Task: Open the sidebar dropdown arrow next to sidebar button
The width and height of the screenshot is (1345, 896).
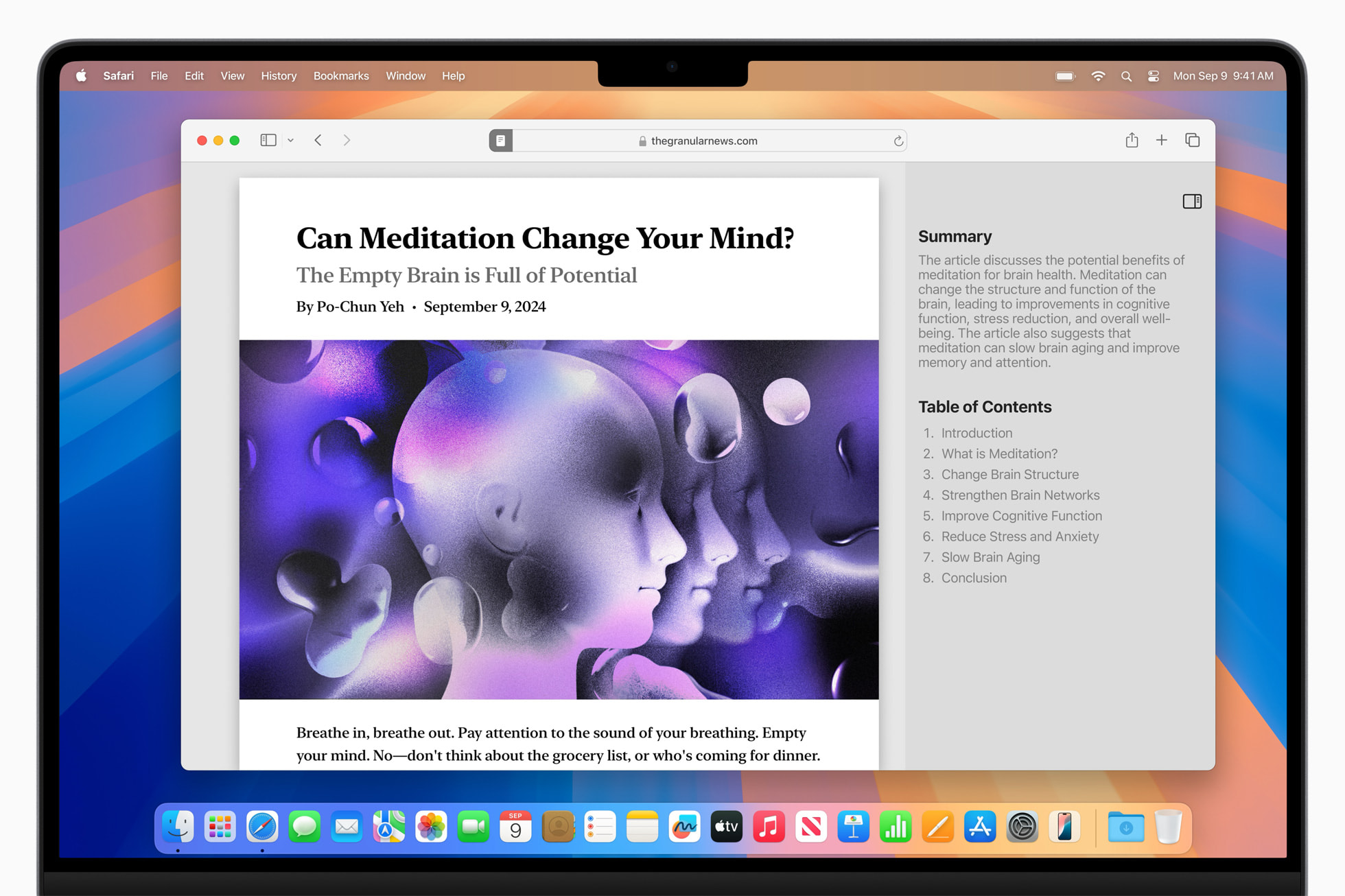Action: [x=290, y=141]
